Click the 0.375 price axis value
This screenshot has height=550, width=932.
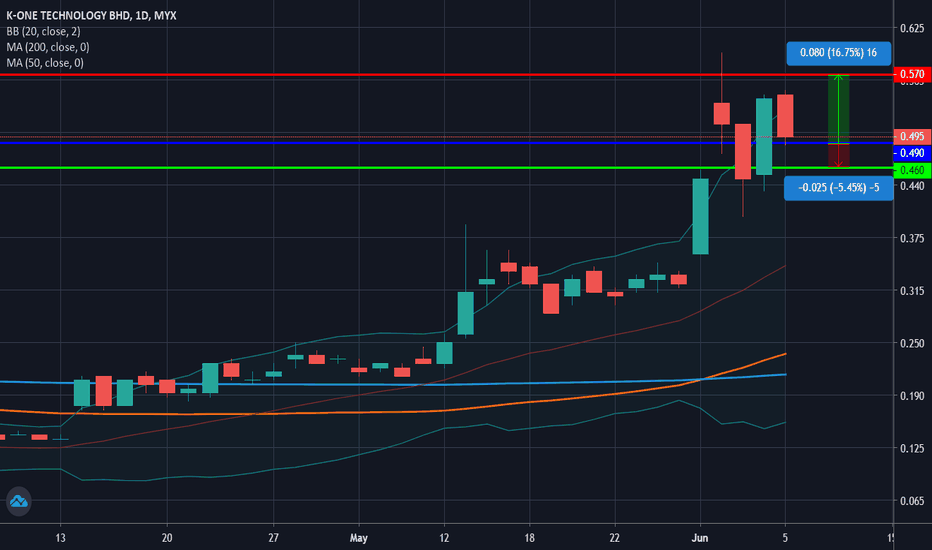click(x=912, y=238)
